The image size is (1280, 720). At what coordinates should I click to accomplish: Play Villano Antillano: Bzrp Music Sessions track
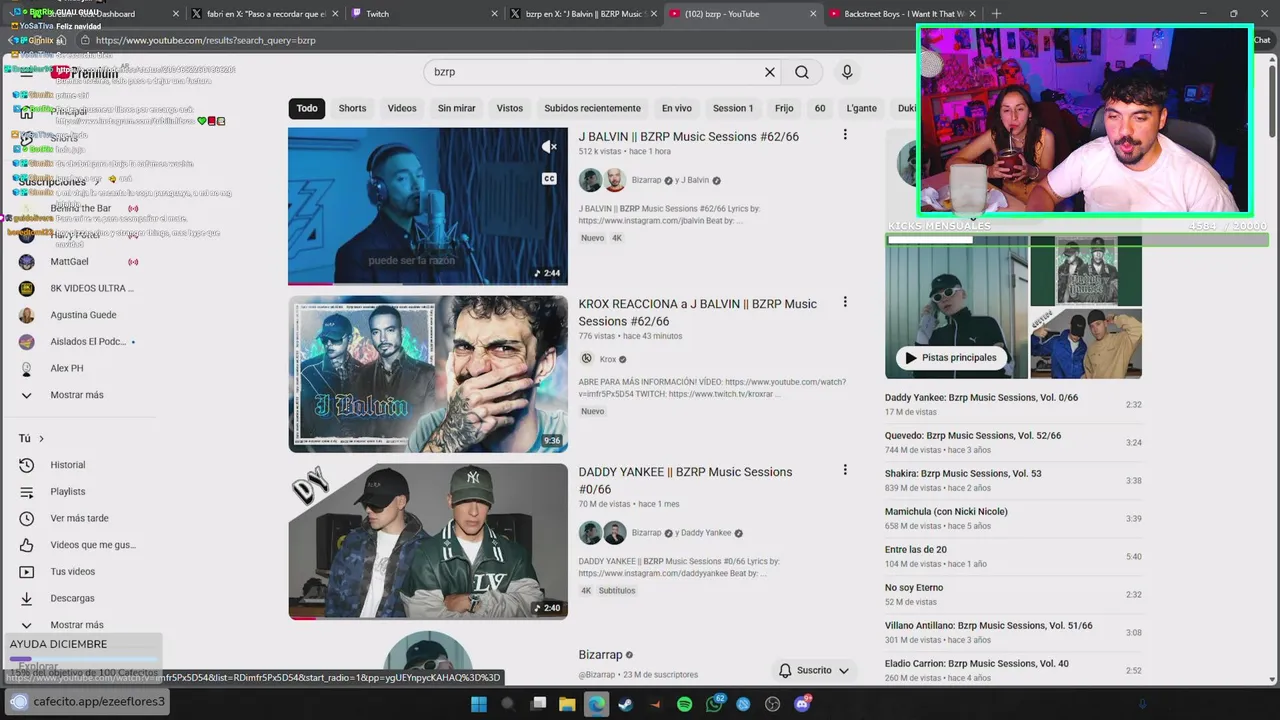click(x=989, y=626)
